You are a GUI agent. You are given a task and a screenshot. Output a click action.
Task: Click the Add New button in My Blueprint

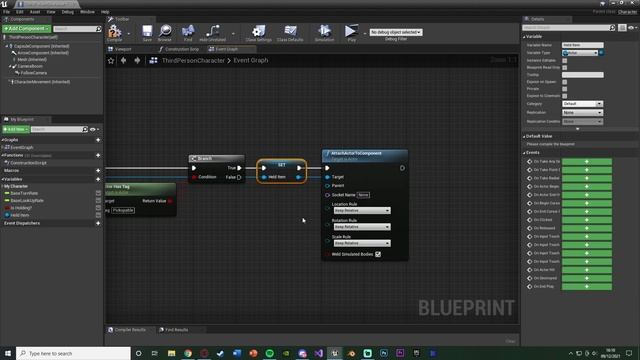click(16, 129)
